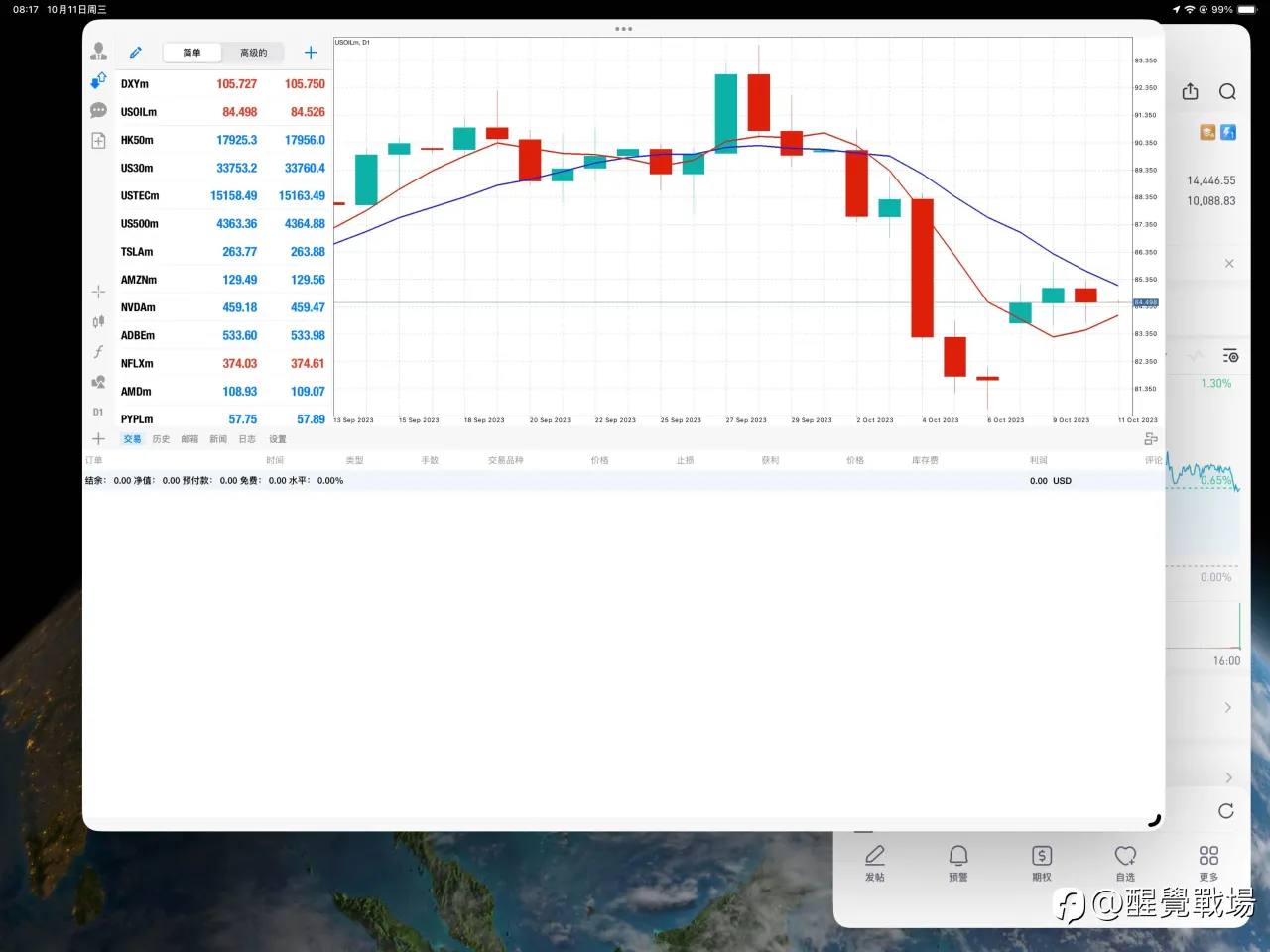Sort by 订单 column header

click(94, 460)
